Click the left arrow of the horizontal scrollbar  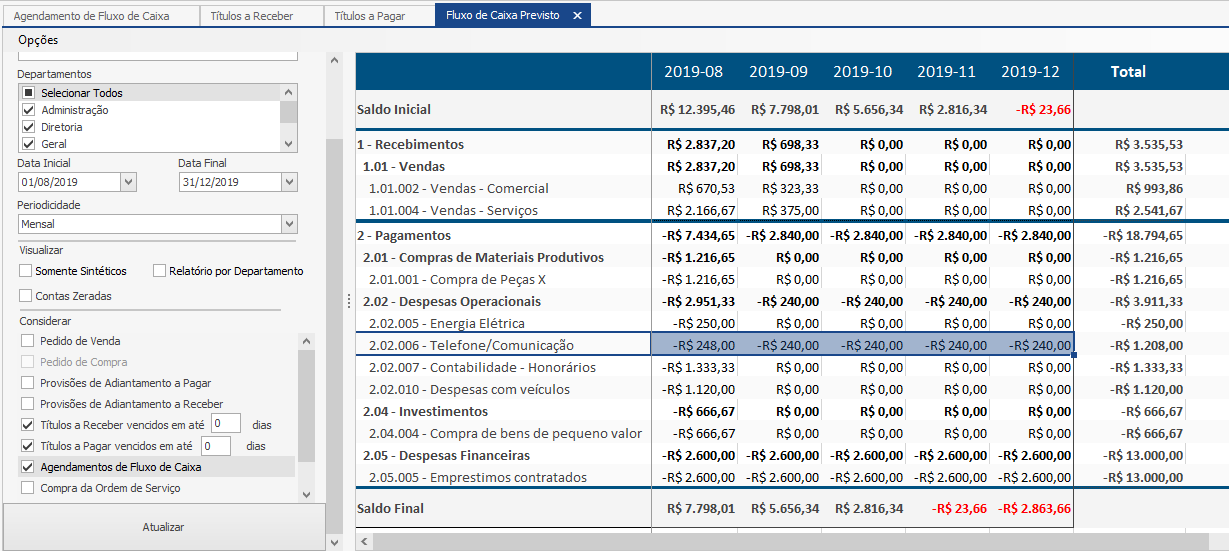[x=364, y=542]
